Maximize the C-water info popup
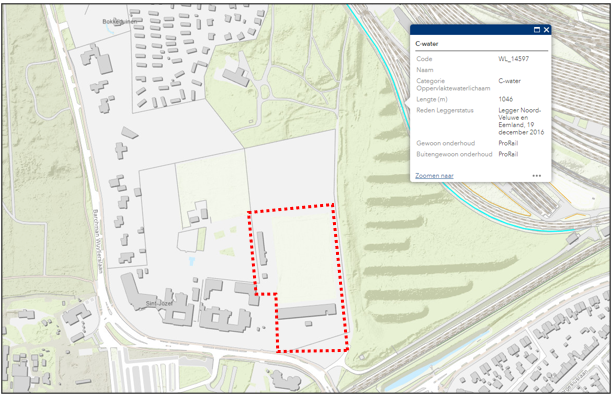614x395 pixels. [537, 30]
